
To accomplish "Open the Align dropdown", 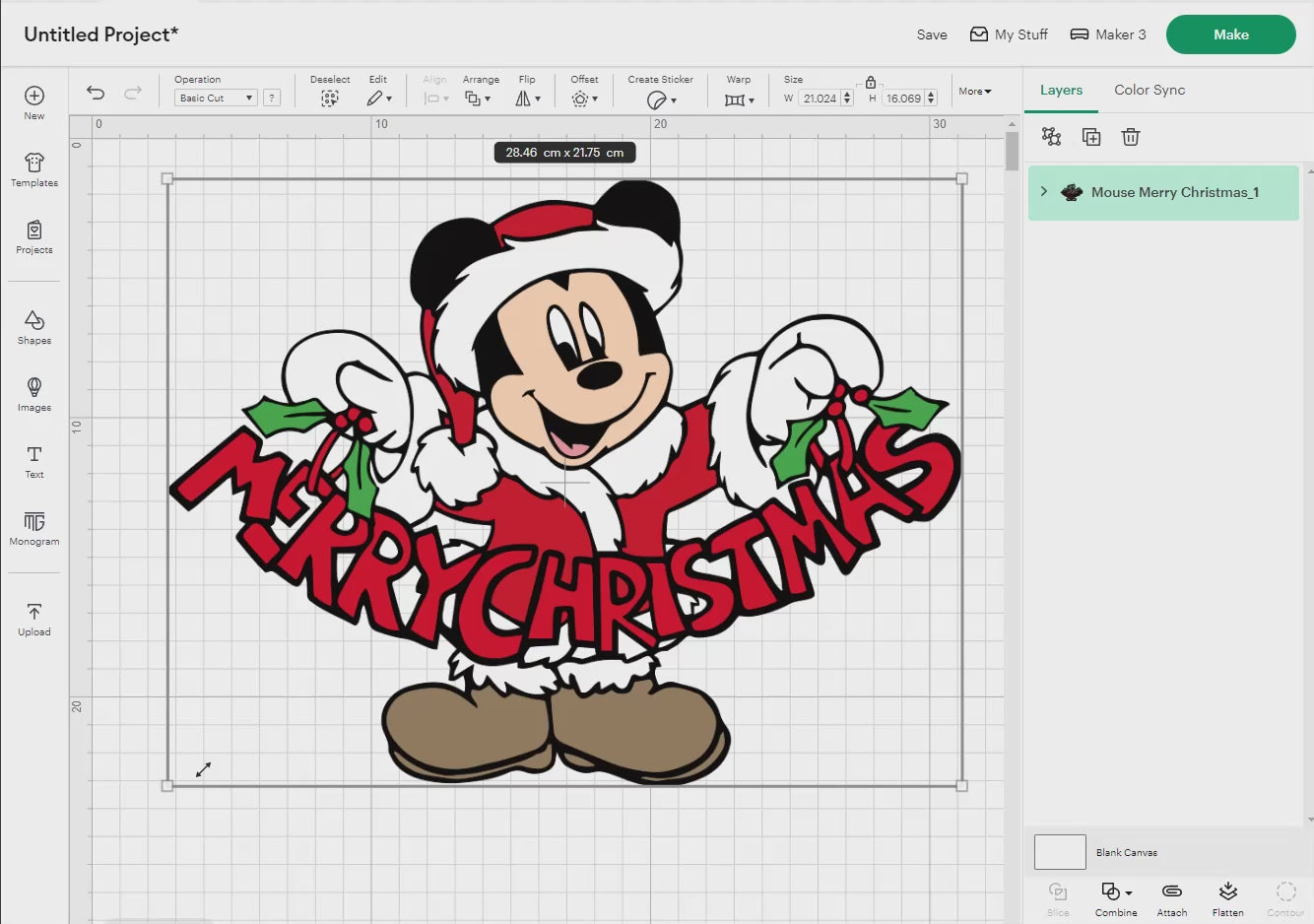I will pyautogui.click(x=435, y=99).
